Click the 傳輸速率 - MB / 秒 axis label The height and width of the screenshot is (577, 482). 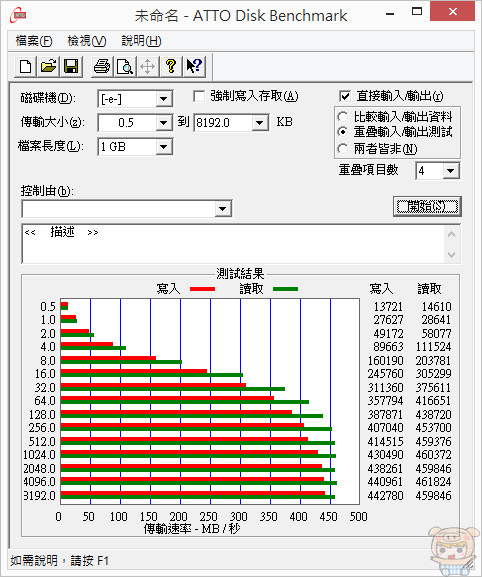[192, 529]
